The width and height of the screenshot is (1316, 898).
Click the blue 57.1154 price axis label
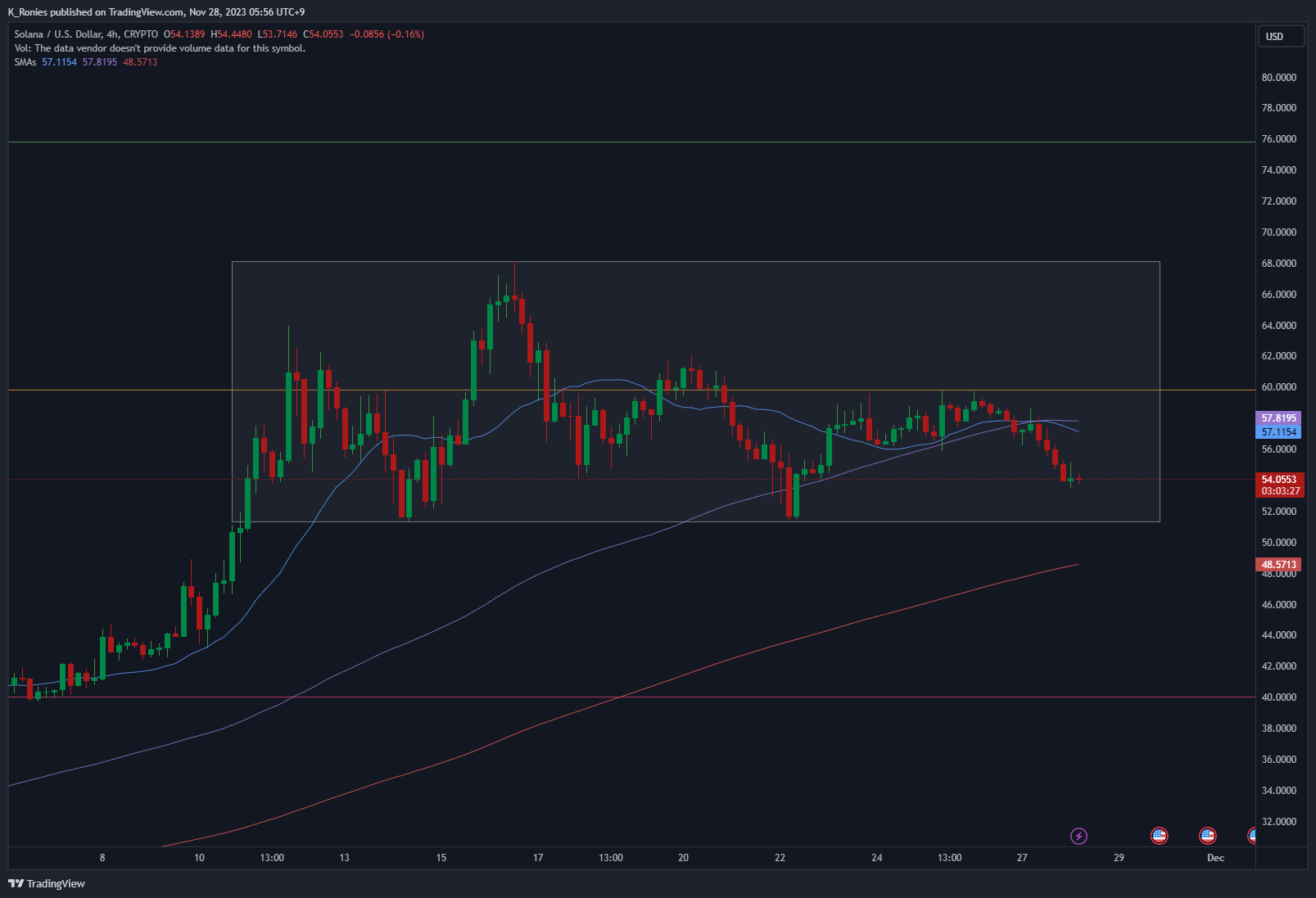click(x=1278, y=432)
